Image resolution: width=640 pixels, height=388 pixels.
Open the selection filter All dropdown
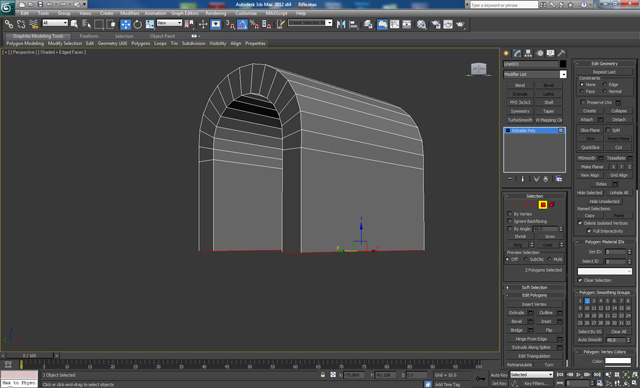(55, 23)
